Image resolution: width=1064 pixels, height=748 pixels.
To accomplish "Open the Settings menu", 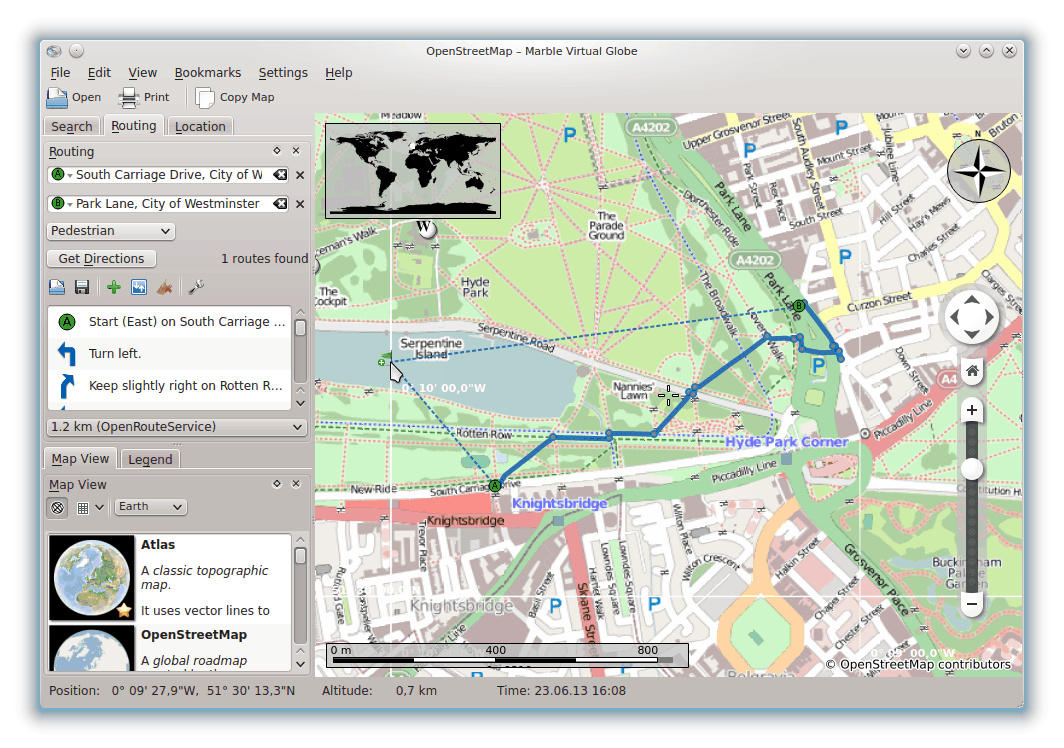I will [x=283, y=73].
